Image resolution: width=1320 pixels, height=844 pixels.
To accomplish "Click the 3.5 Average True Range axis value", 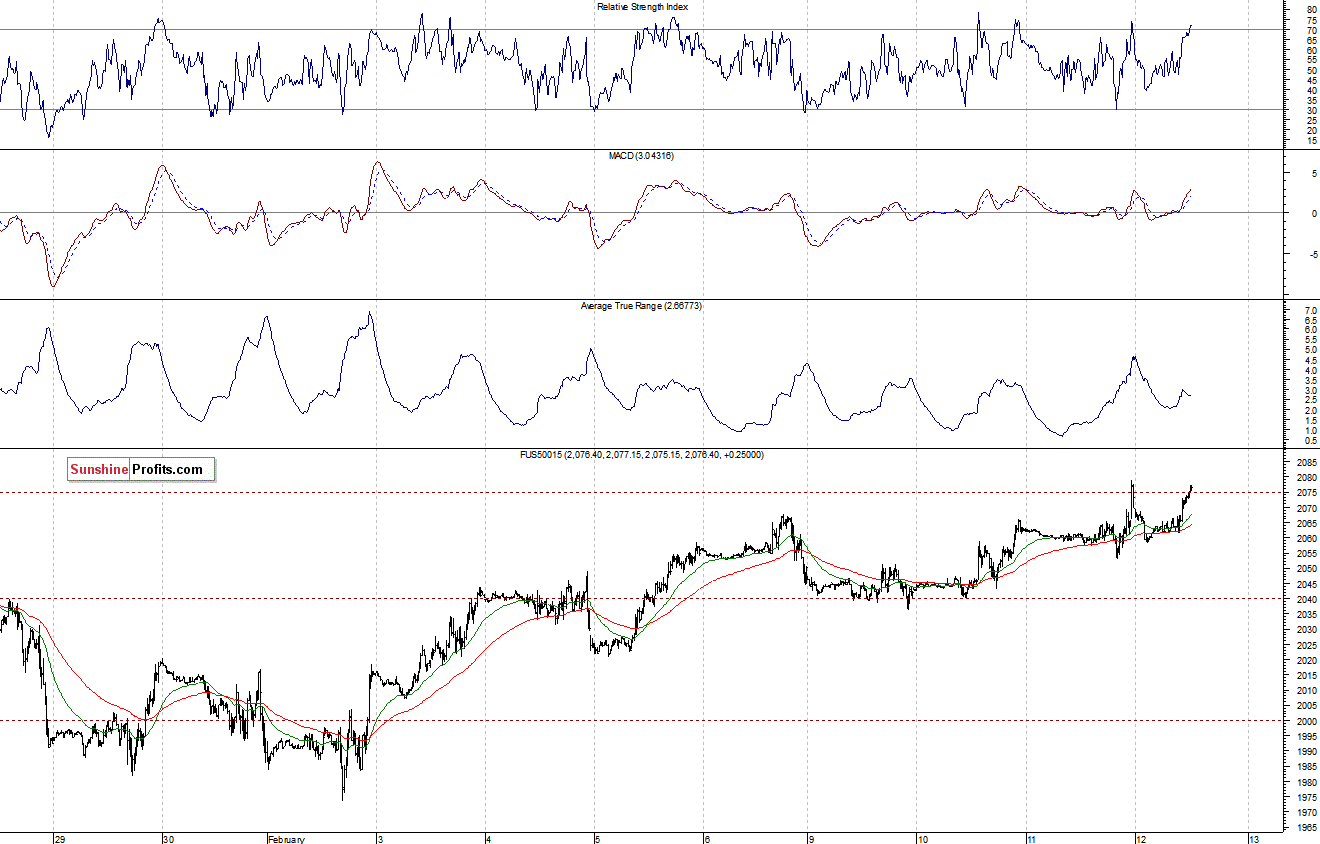I will pos(1311,380).
